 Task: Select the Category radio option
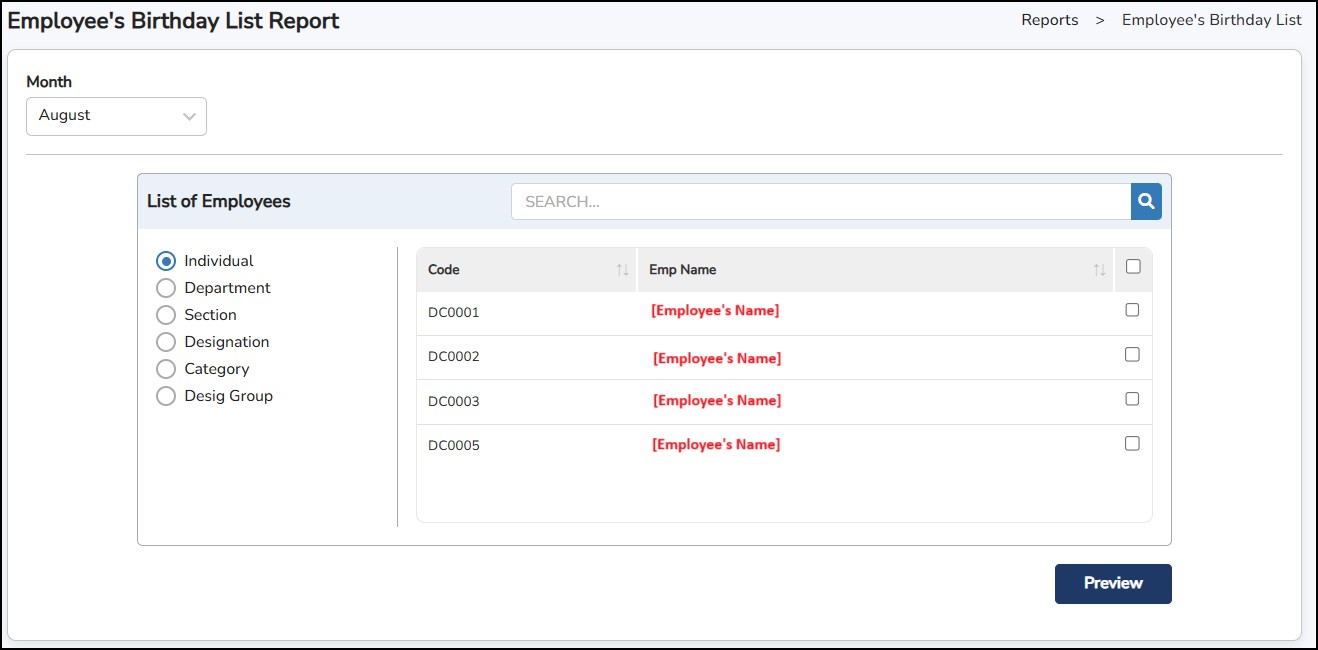166,369
